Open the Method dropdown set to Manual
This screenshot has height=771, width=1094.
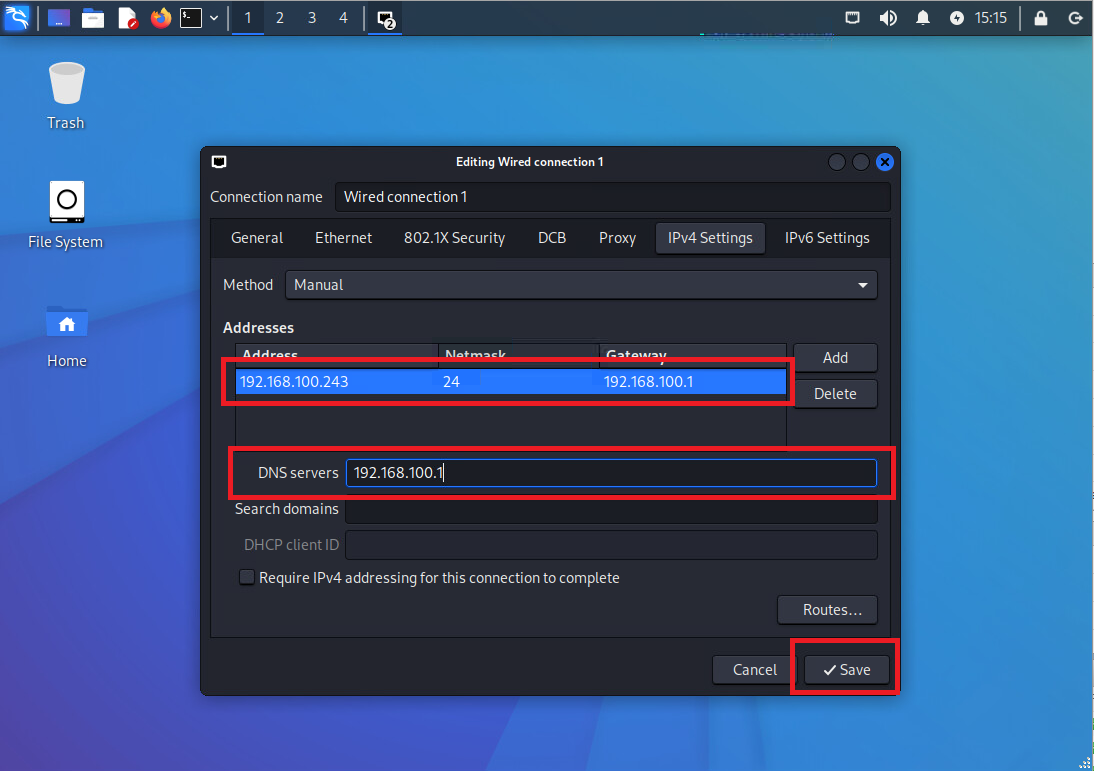point(581,285)
